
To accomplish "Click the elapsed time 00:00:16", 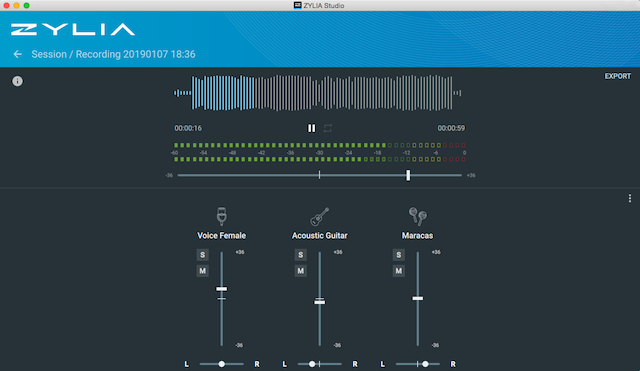I will [x=188, y=128].
